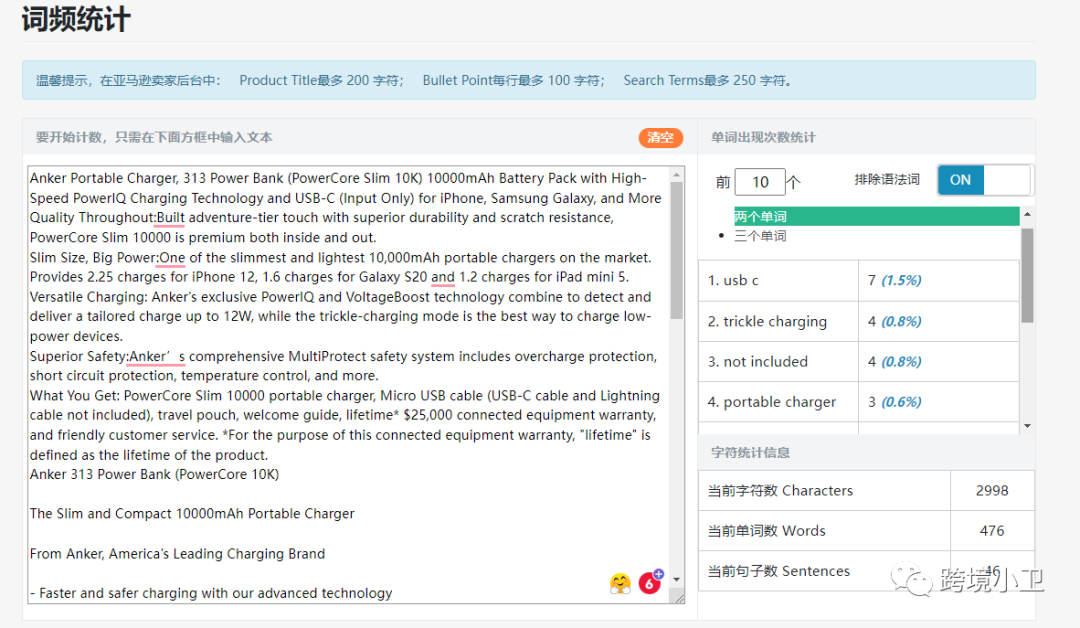Click the 当前单词数 Words label
1080x628 pixels.
coord(767,531)
